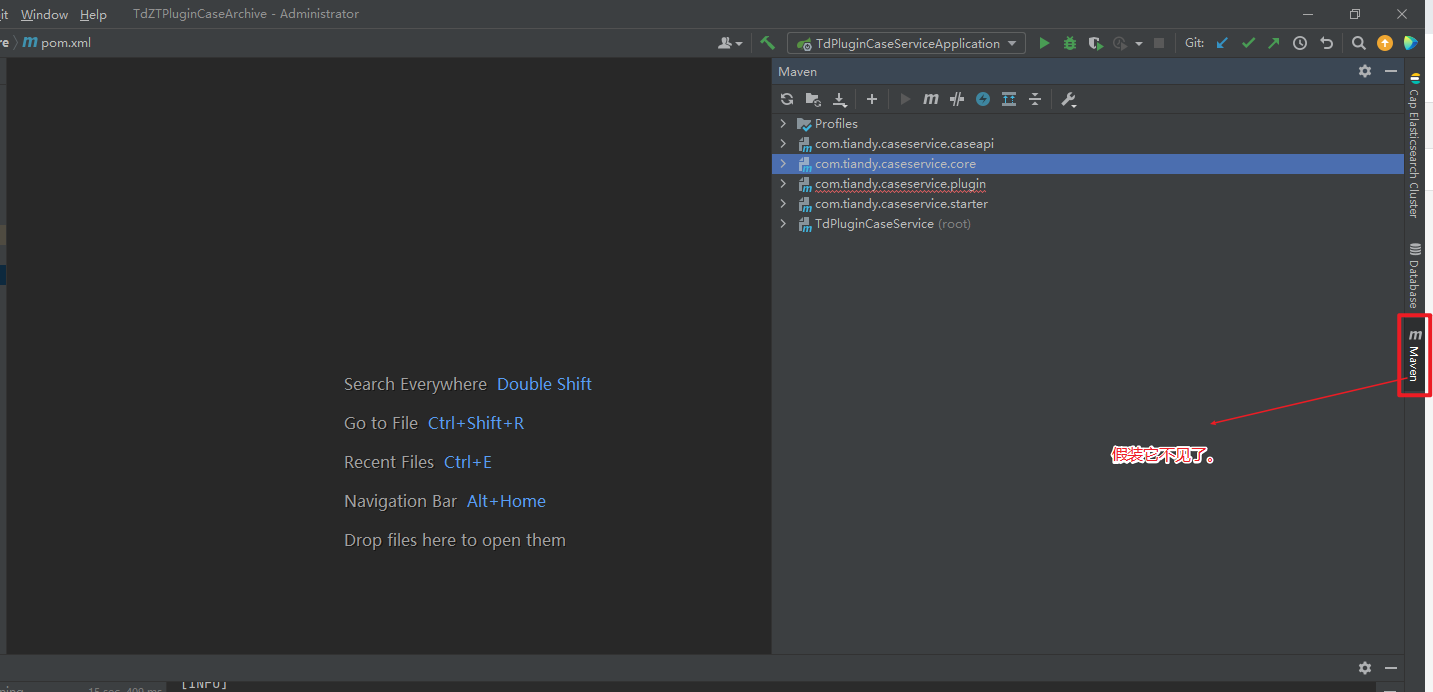Open Cap Elasticsearch Cluster side tab
The width and height of the screenshot is (1433, 692).
1414,145
